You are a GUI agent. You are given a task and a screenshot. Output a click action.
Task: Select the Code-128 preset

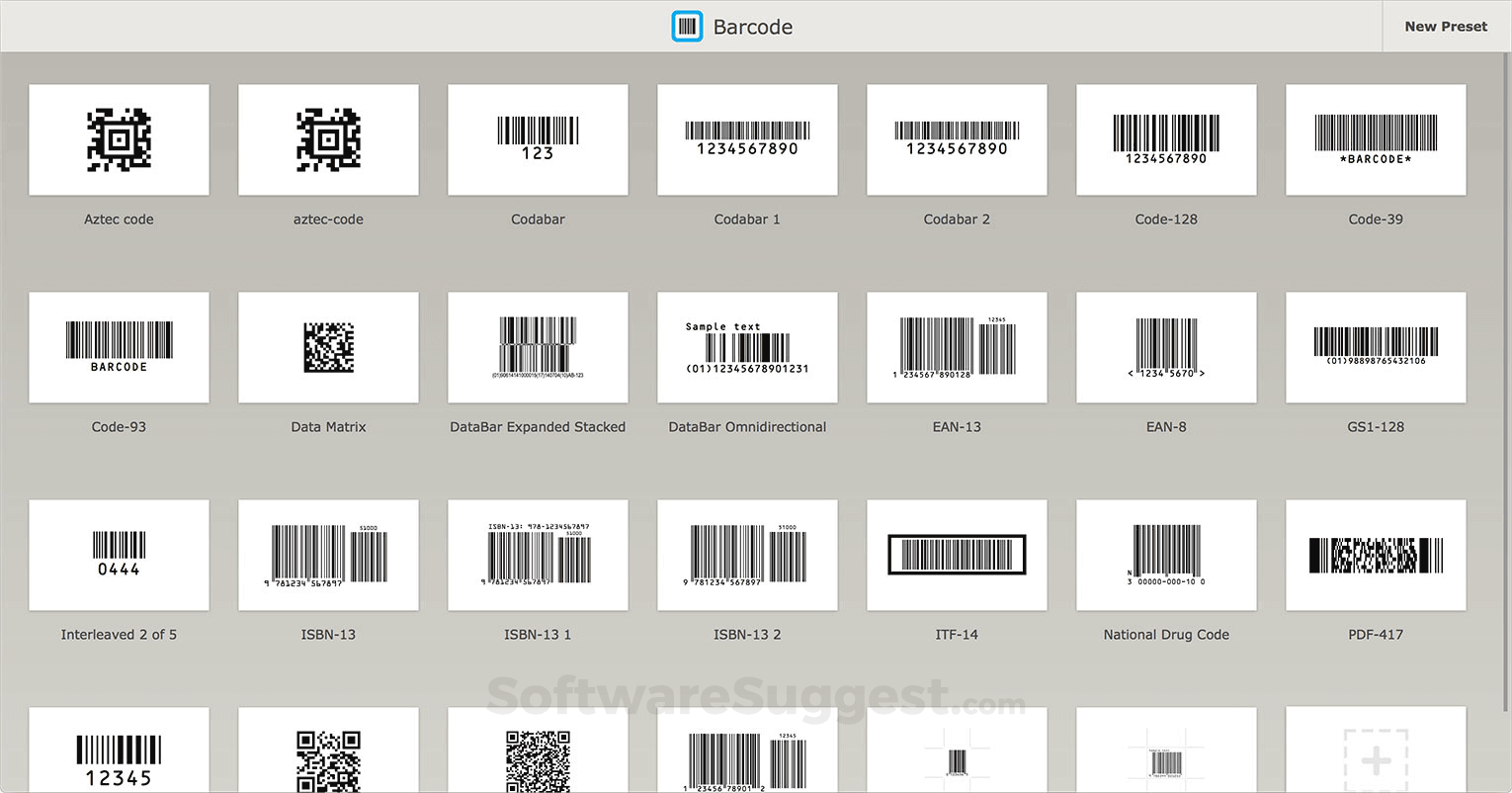coord(1166,139)
